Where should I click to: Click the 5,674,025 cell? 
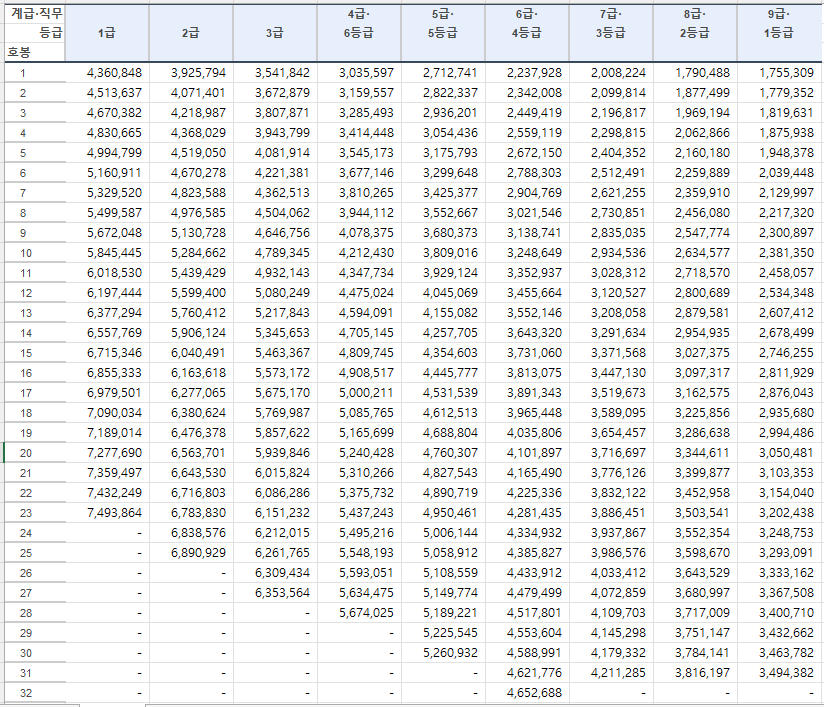[x=359, y=612]
